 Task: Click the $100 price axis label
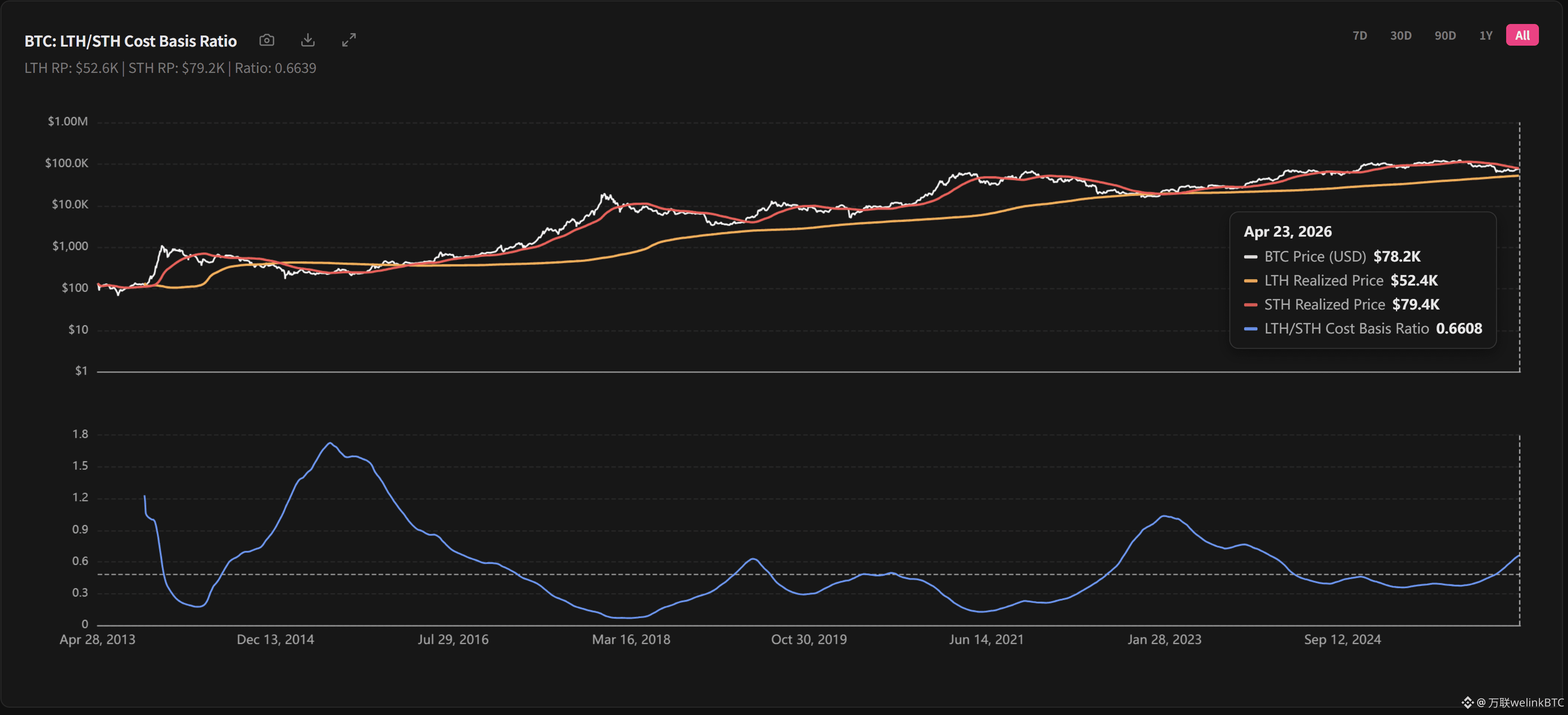[75, 288]
